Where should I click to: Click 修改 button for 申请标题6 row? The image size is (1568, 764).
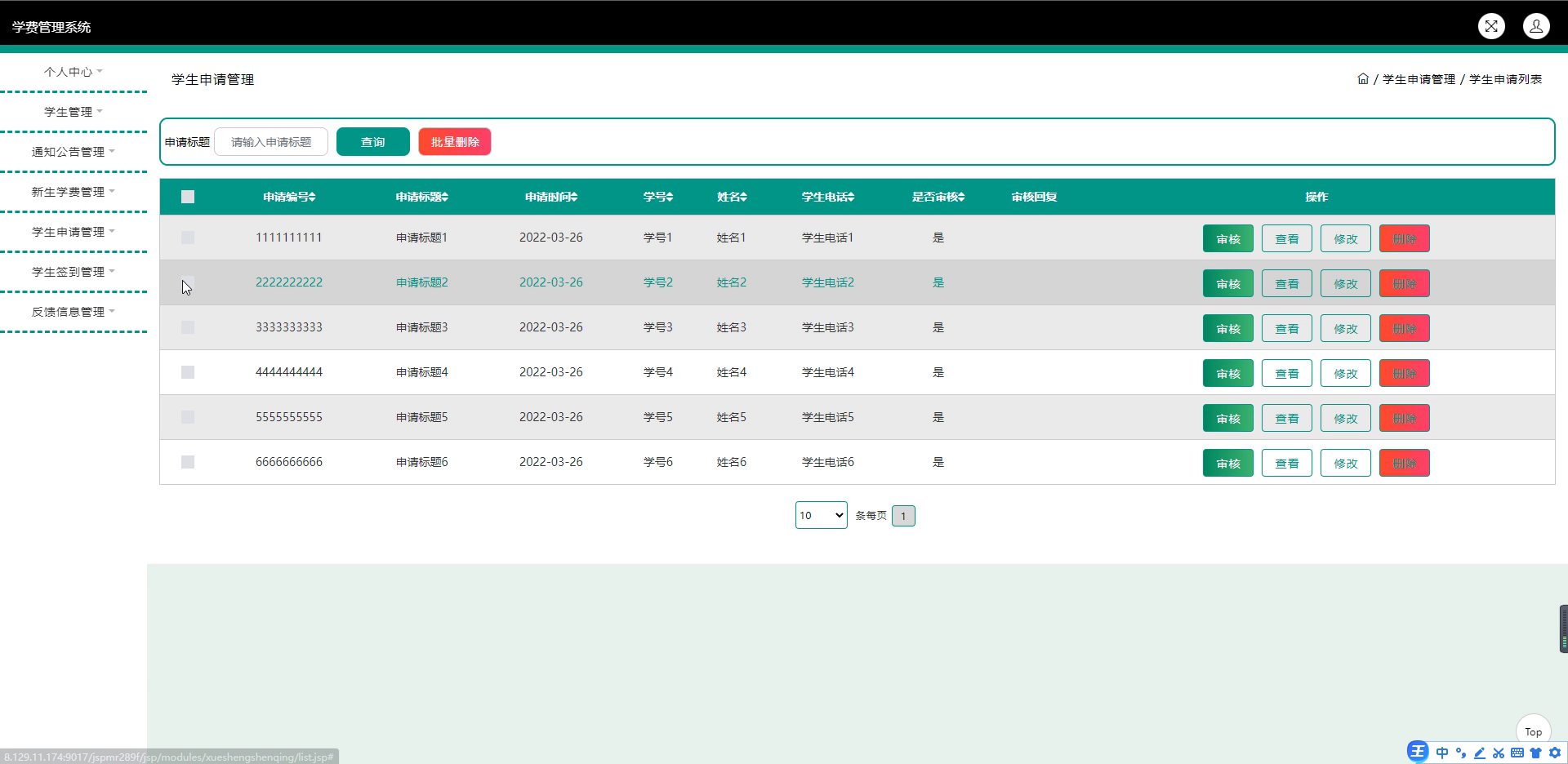click(1346, 464)
